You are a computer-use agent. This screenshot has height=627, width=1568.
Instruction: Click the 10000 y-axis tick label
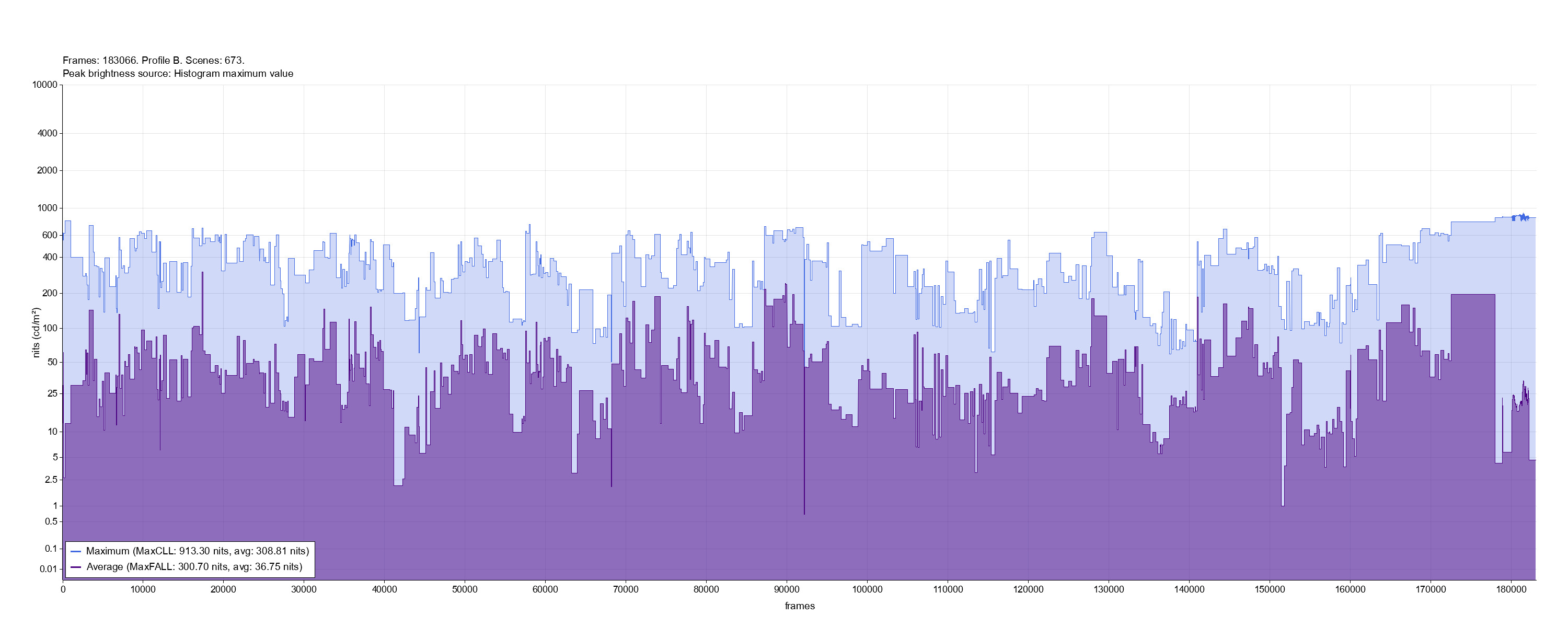click(45, 85)
